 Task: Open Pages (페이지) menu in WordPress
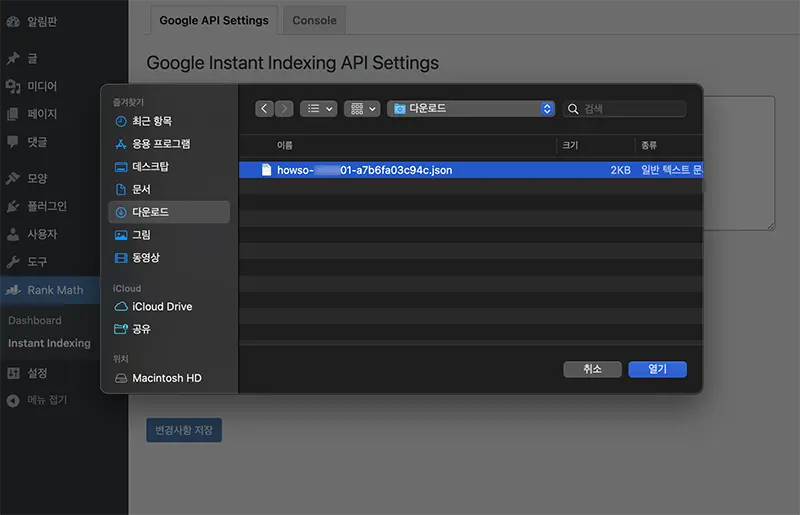tap(34, 114)
